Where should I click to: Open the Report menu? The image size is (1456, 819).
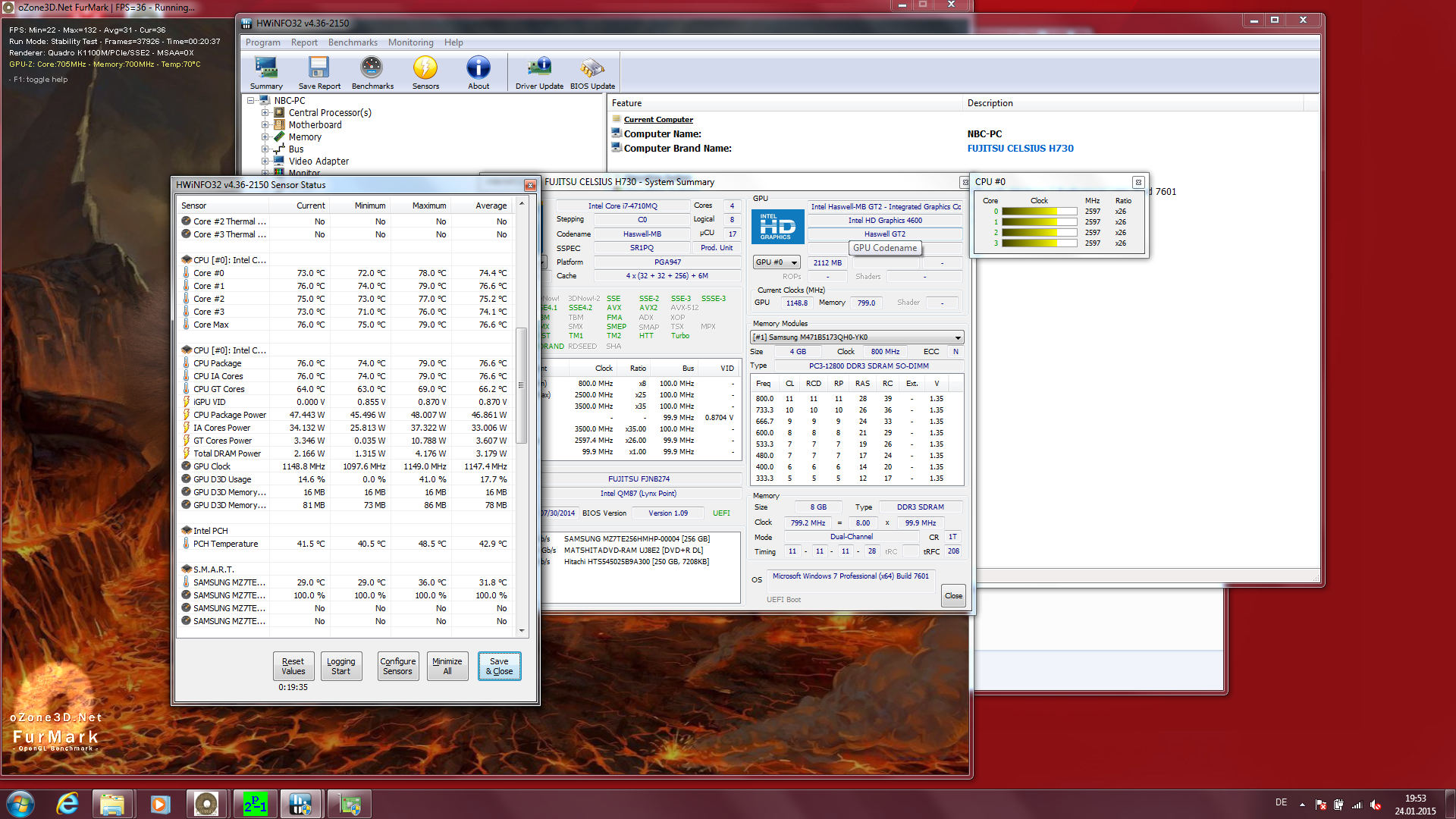(x=304, y=42)
